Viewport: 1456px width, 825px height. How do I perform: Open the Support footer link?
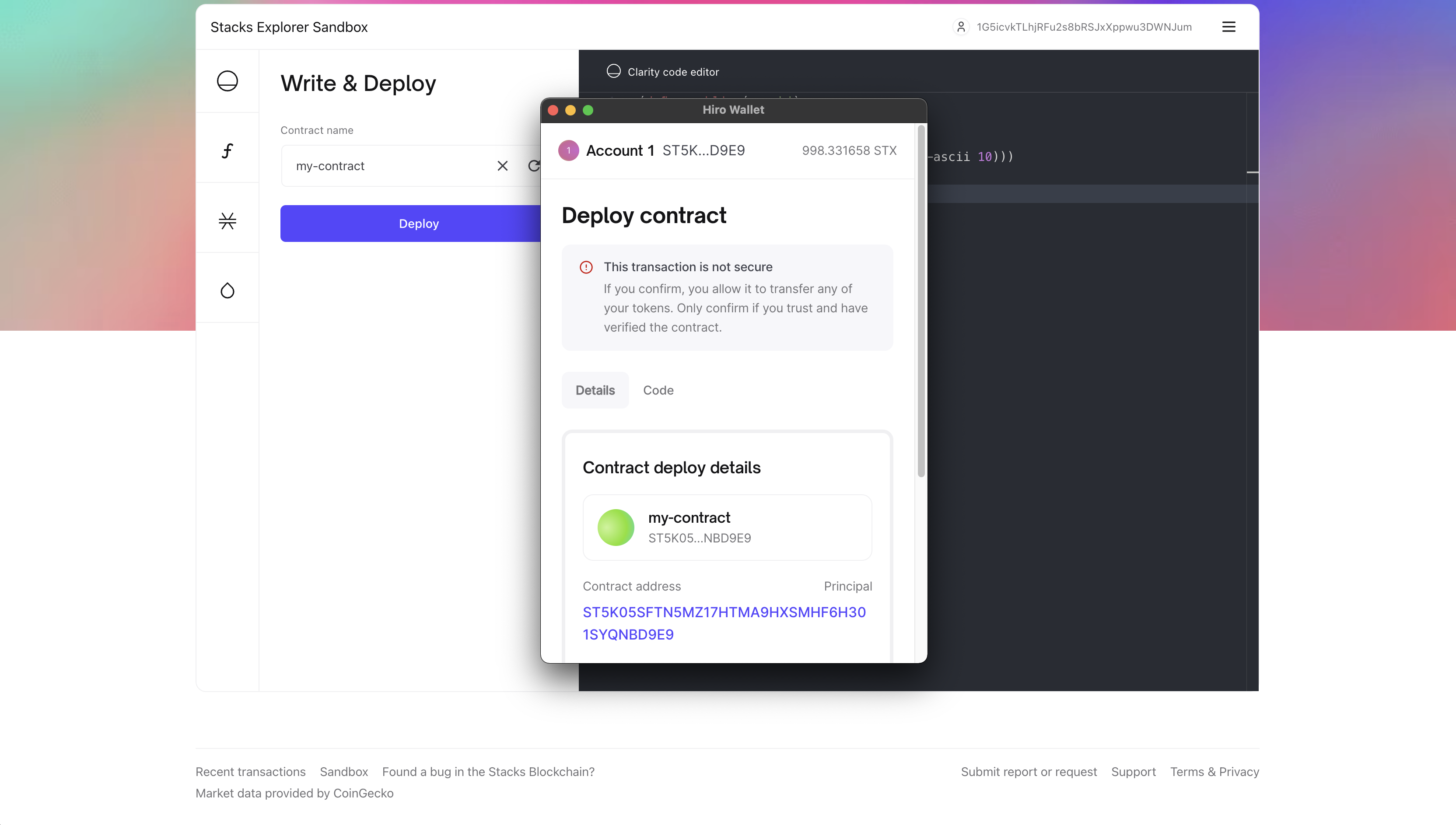point(1133,772)
